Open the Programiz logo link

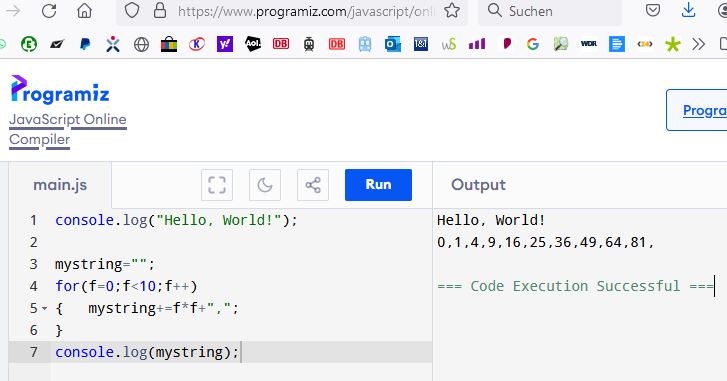60,90
